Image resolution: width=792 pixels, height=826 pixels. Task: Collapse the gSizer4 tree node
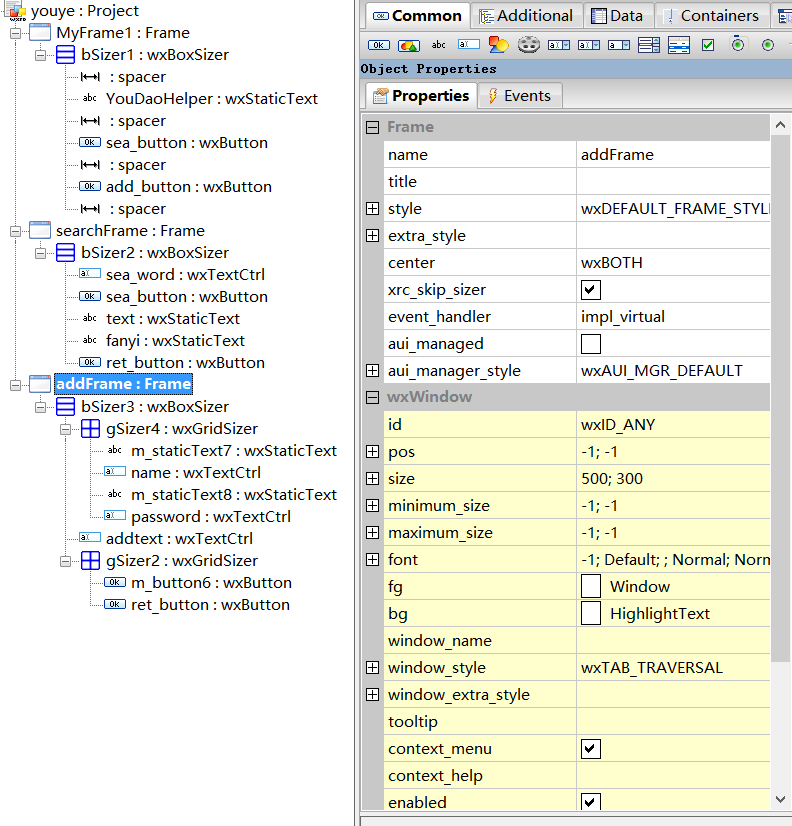click(65, 429)
